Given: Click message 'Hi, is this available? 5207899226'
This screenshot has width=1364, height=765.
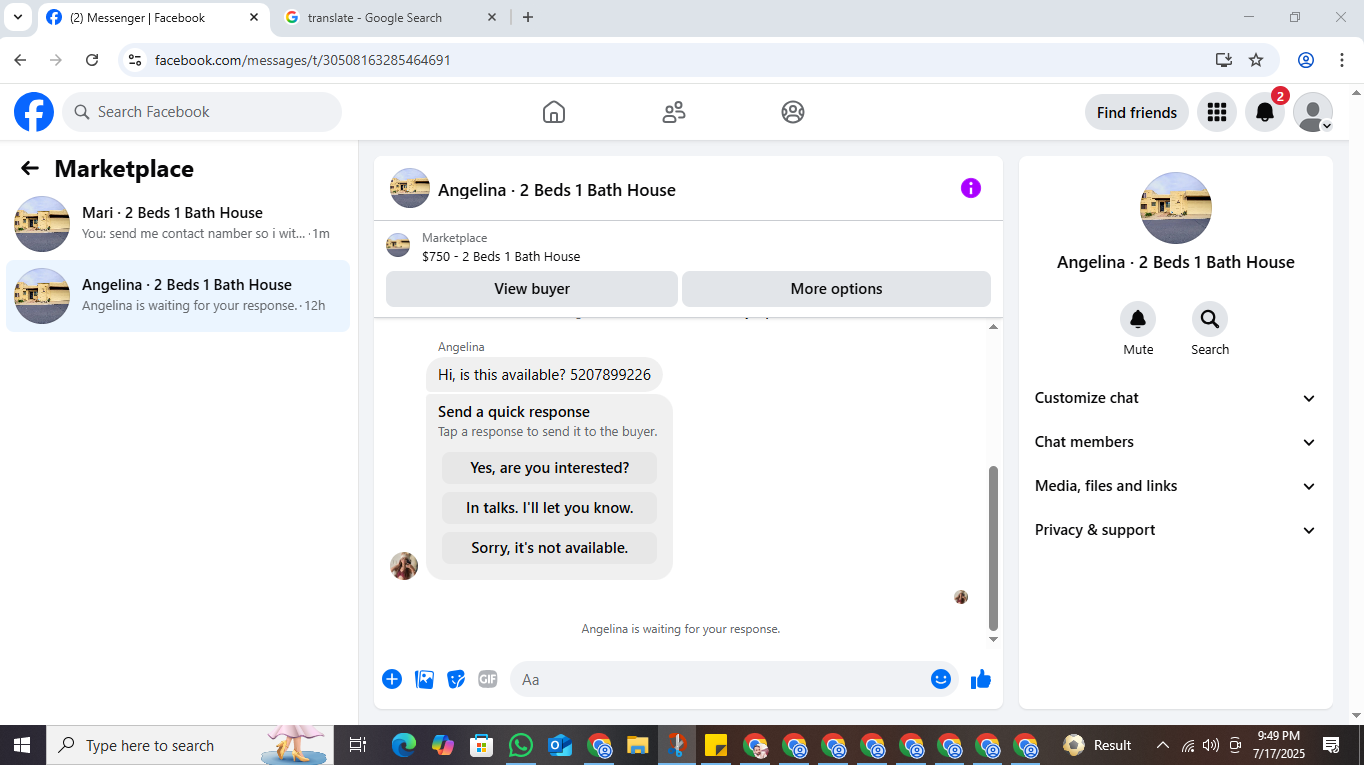Looking at the screenshot, I should (544, 375).
